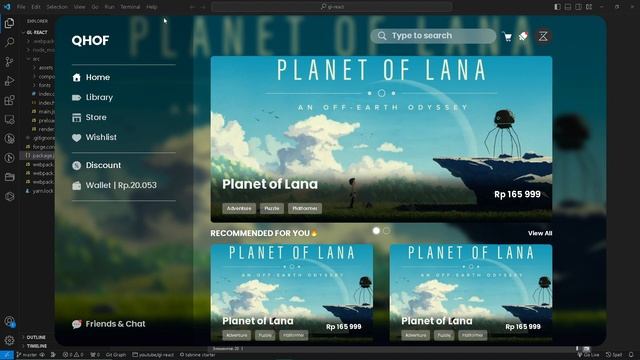Toggle VS Code primary side bar layout icon
640x360 pixels.
tap(557, 7)
